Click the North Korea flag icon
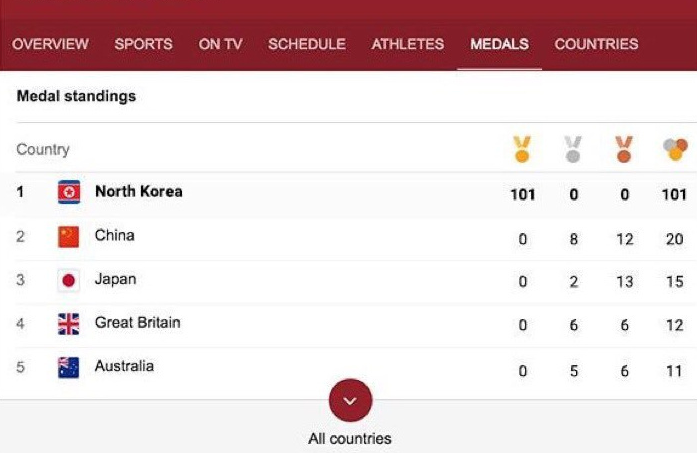 click(68, 192)
